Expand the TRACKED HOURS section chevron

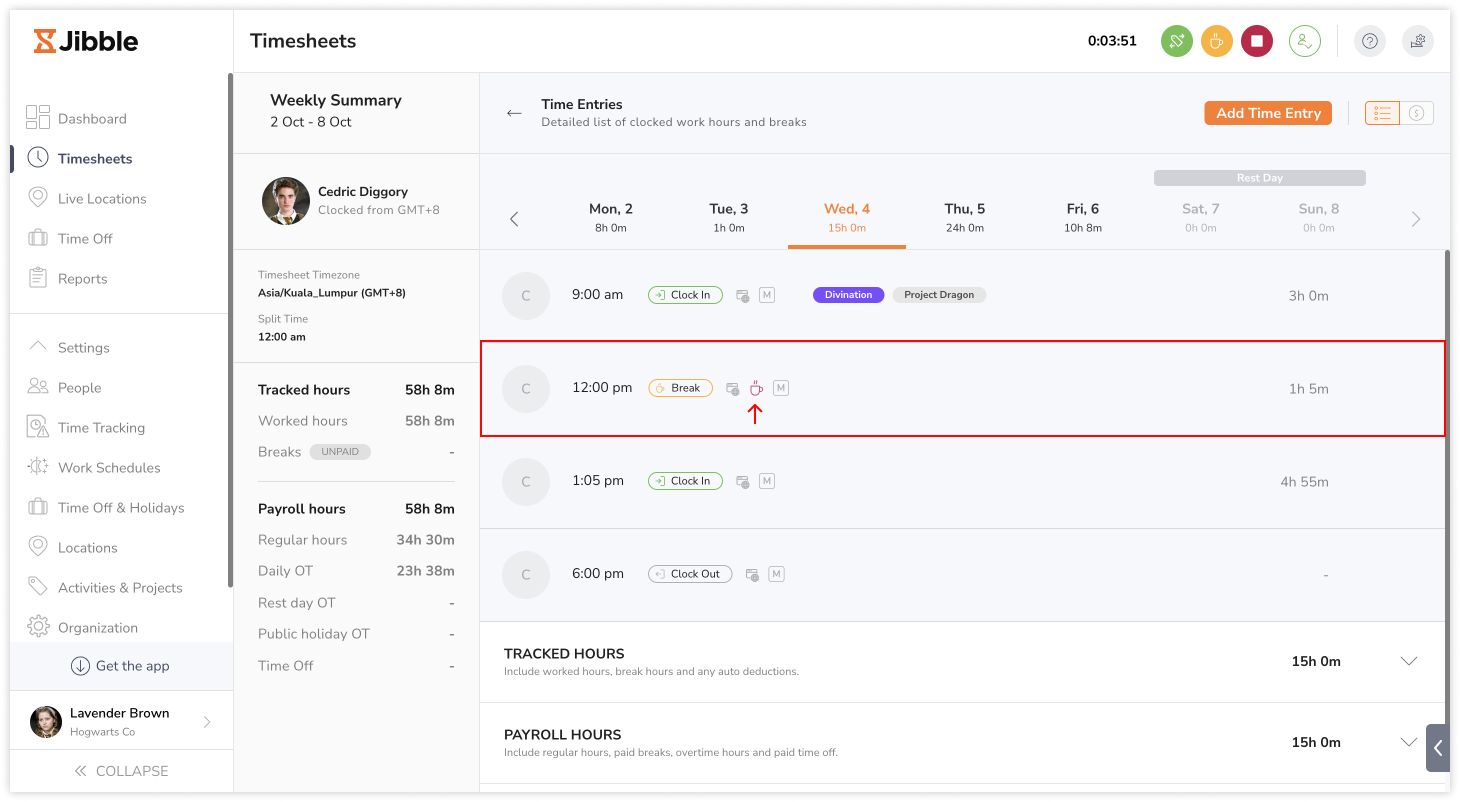coord(1409,660)
